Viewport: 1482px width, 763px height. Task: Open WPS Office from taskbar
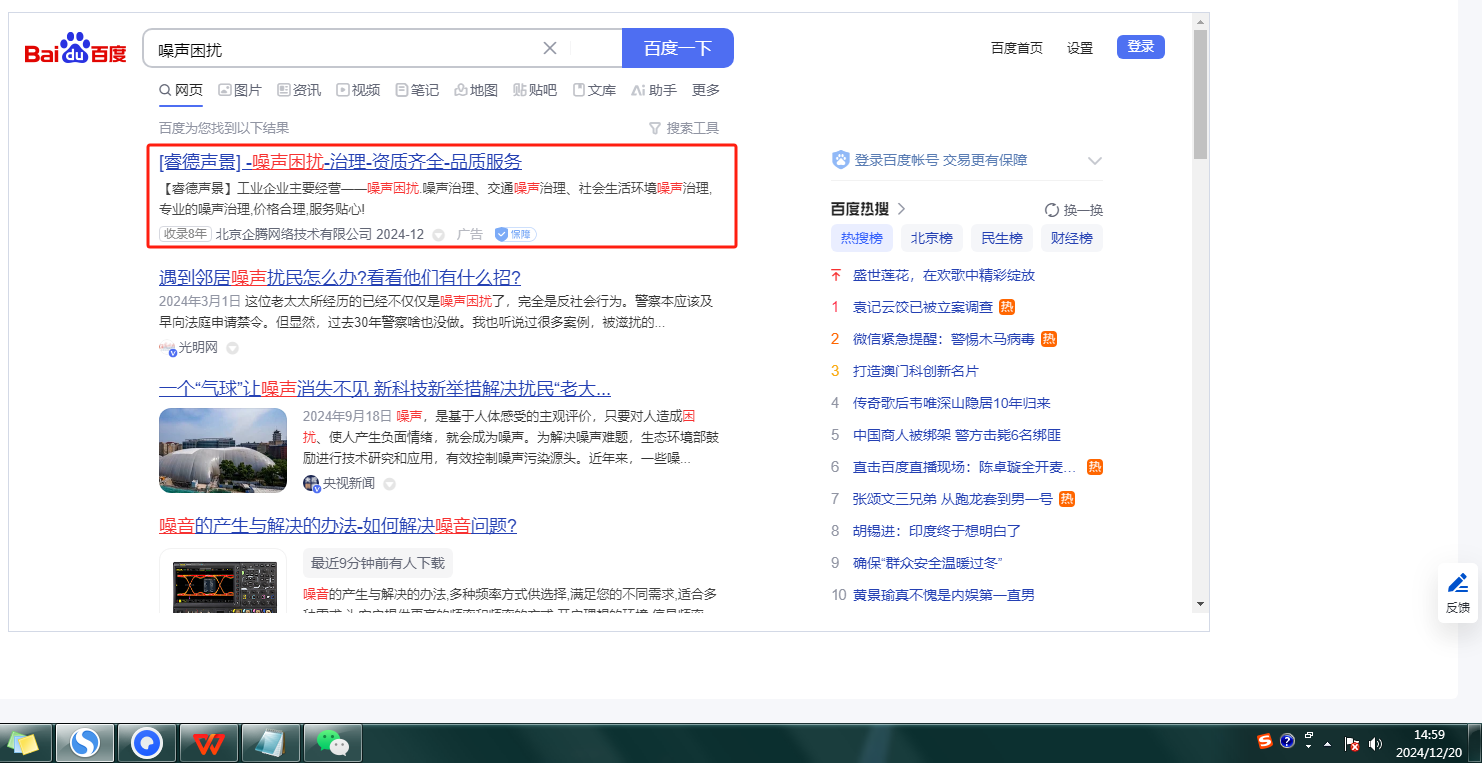tap(209, 743)
